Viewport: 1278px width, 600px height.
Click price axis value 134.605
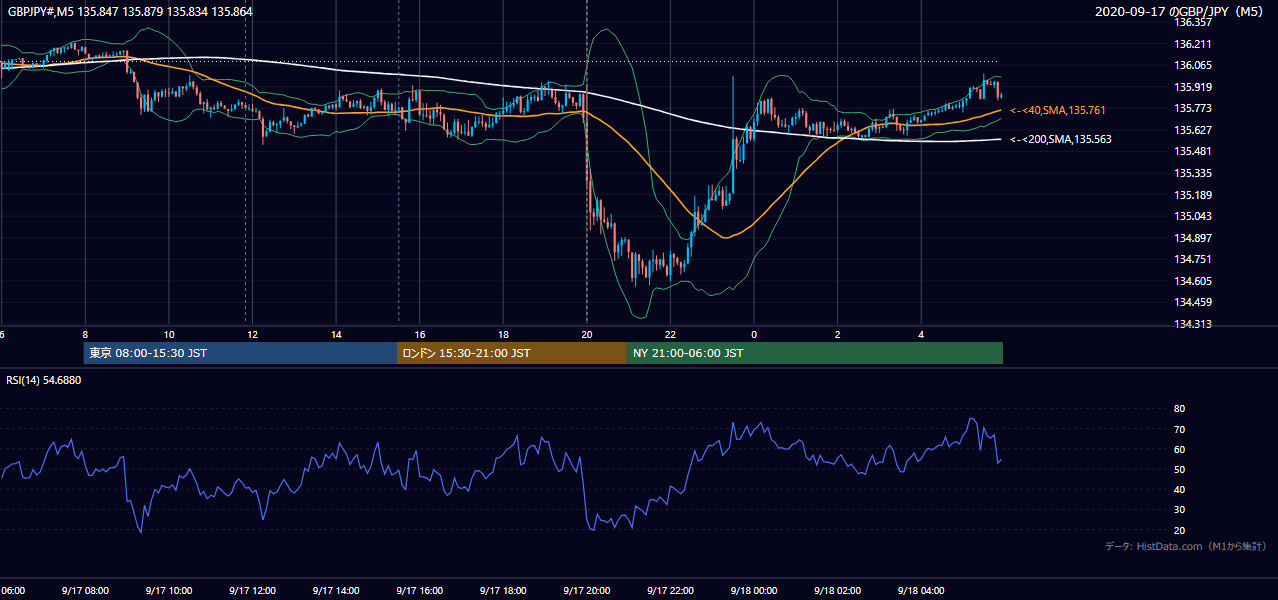tap(1193, 281)
